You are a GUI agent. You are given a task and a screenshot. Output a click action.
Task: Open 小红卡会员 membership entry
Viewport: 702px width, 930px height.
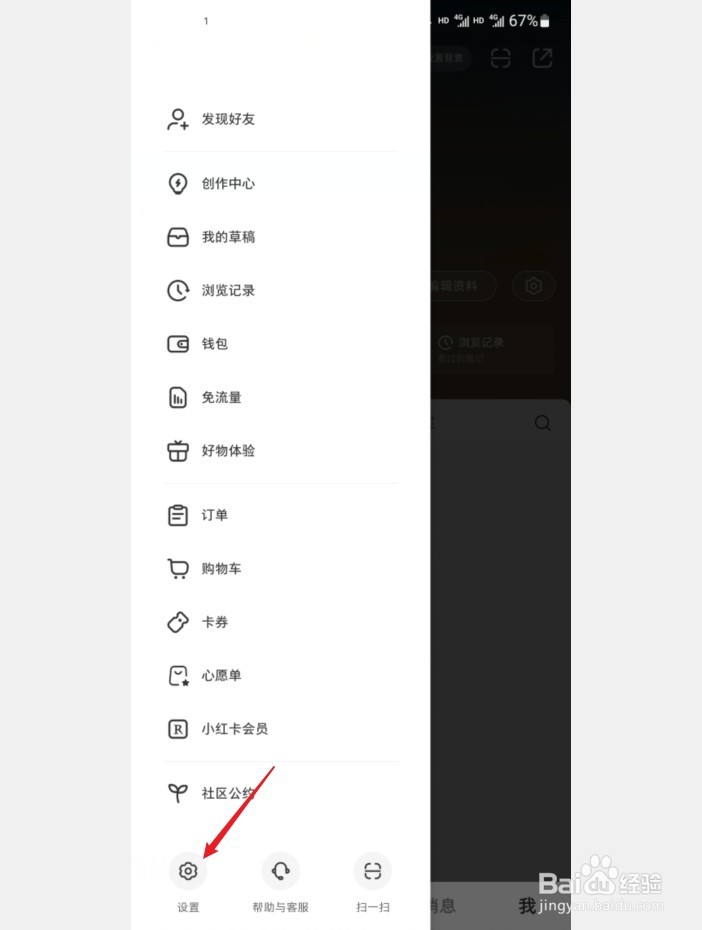(x=281, y=729)
